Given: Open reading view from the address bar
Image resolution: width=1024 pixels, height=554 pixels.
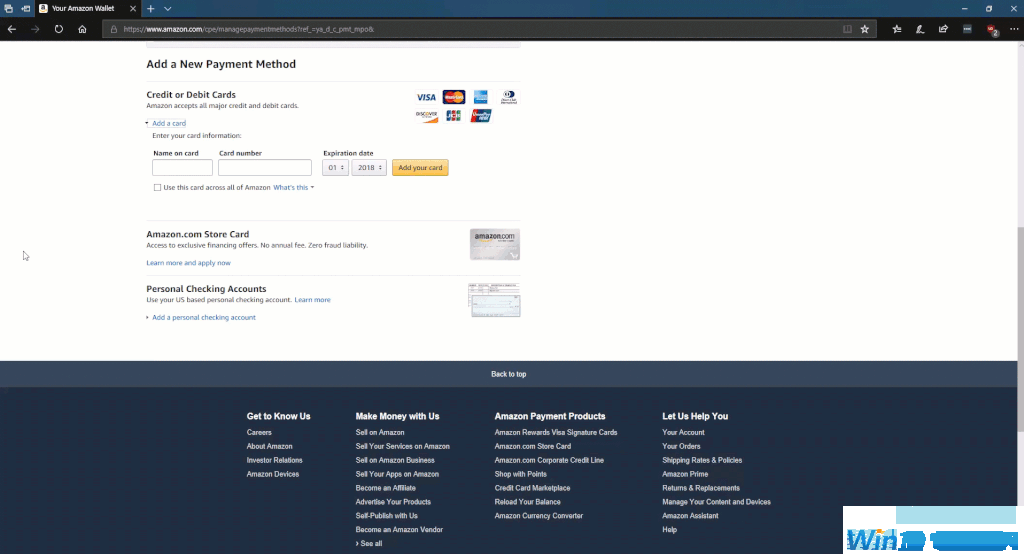Looking at the screenshot, I should pos(847,29).
